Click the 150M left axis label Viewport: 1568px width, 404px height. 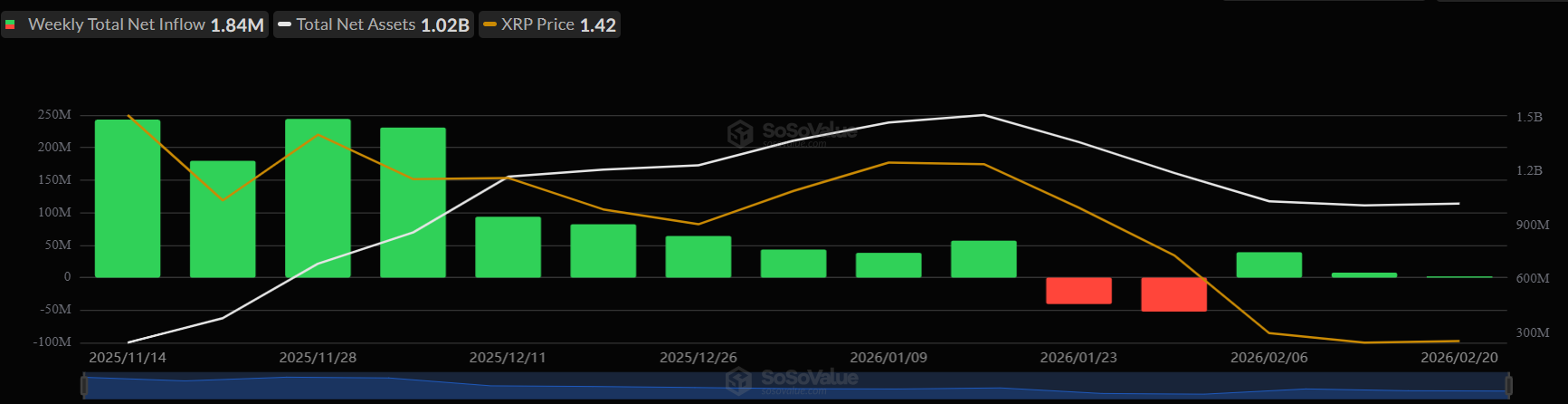[x=54, y=180]
